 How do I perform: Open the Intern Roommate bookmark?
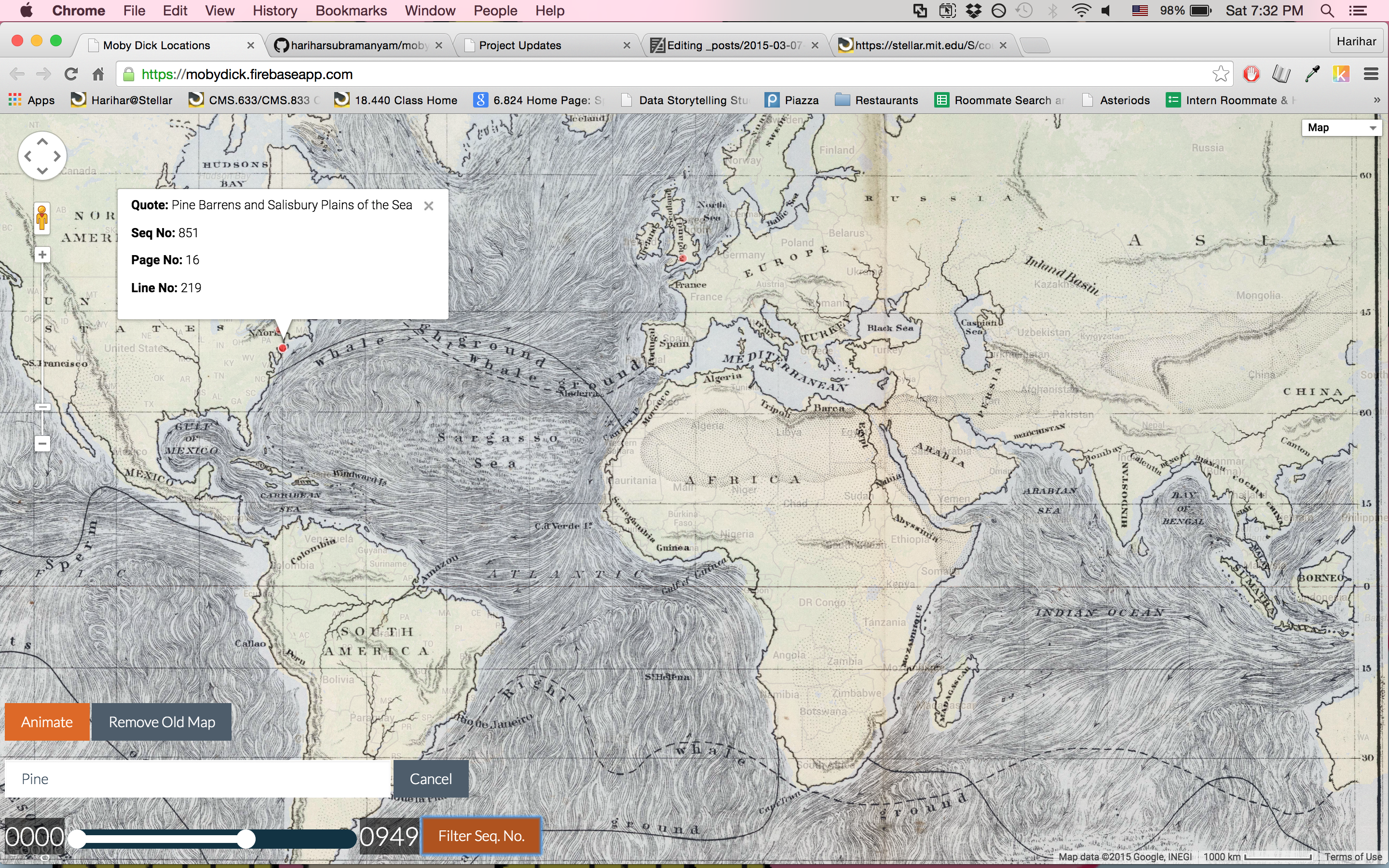pyautogui.click(x=1231, y=100)
